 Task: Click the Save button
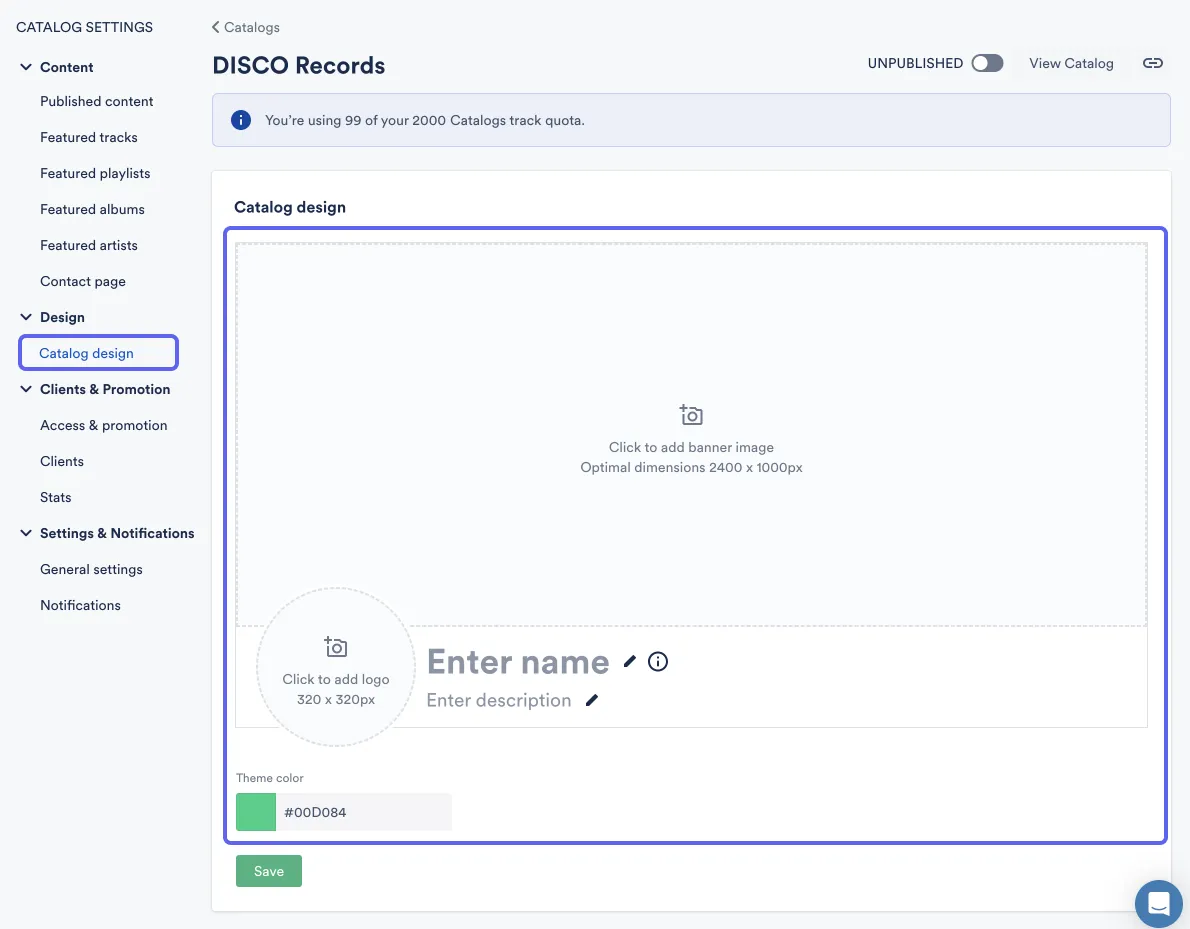pos(268,871)
